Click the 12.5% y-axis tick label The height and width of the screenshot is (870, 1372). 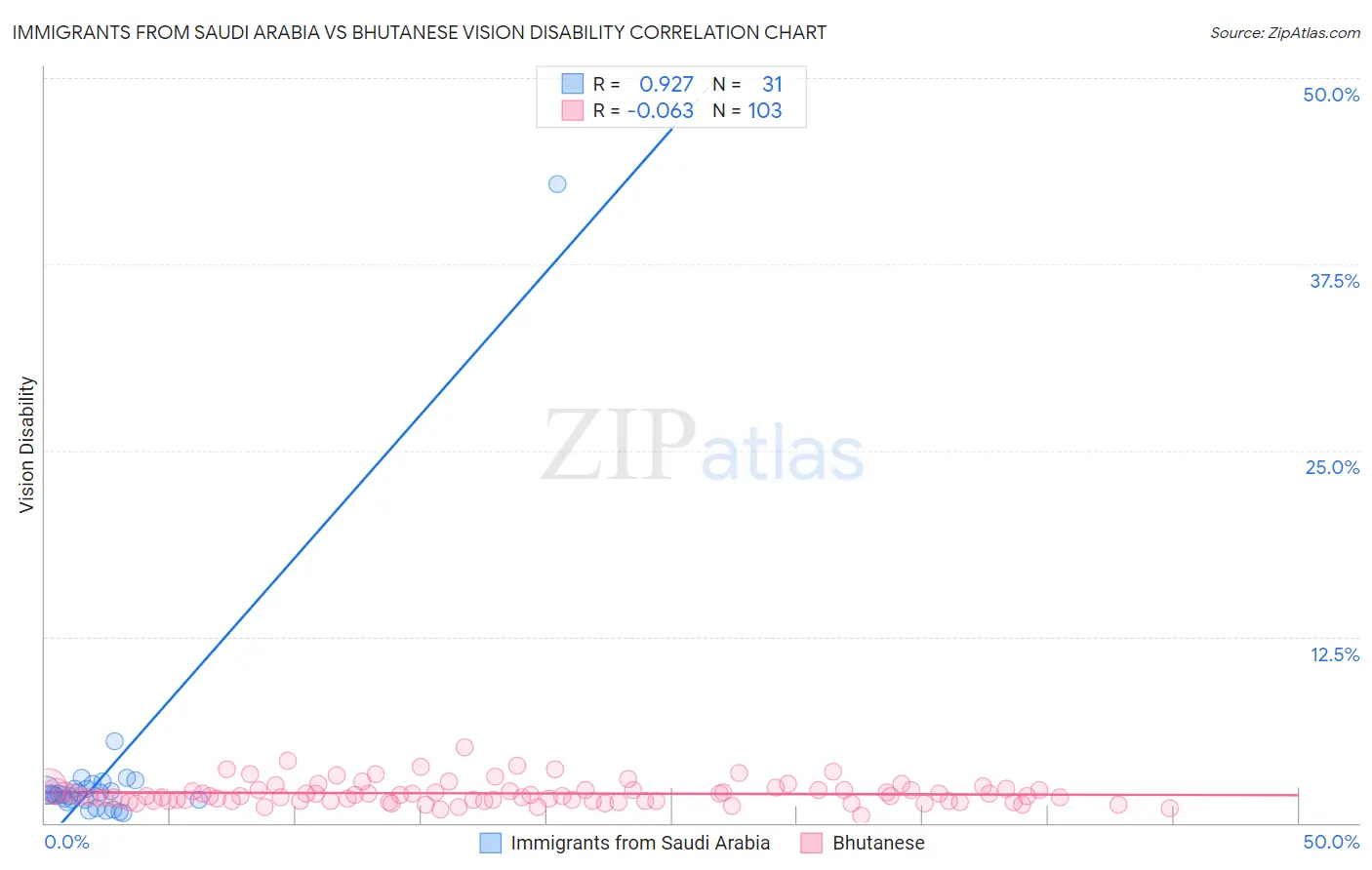point(1334,654)
